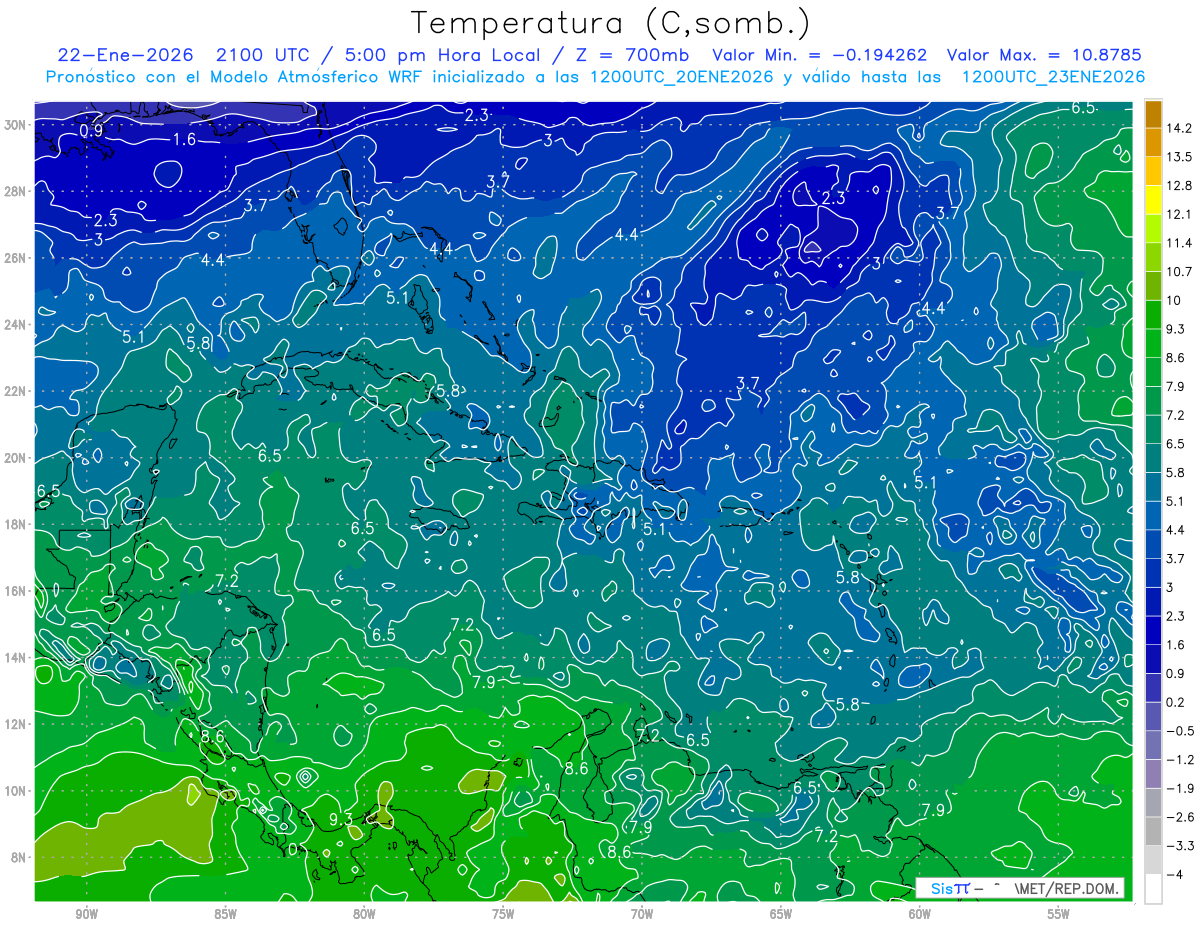1200x927 pixels.
Task: Click the '1.6' contour label on the map
Action: pos(184,139)
